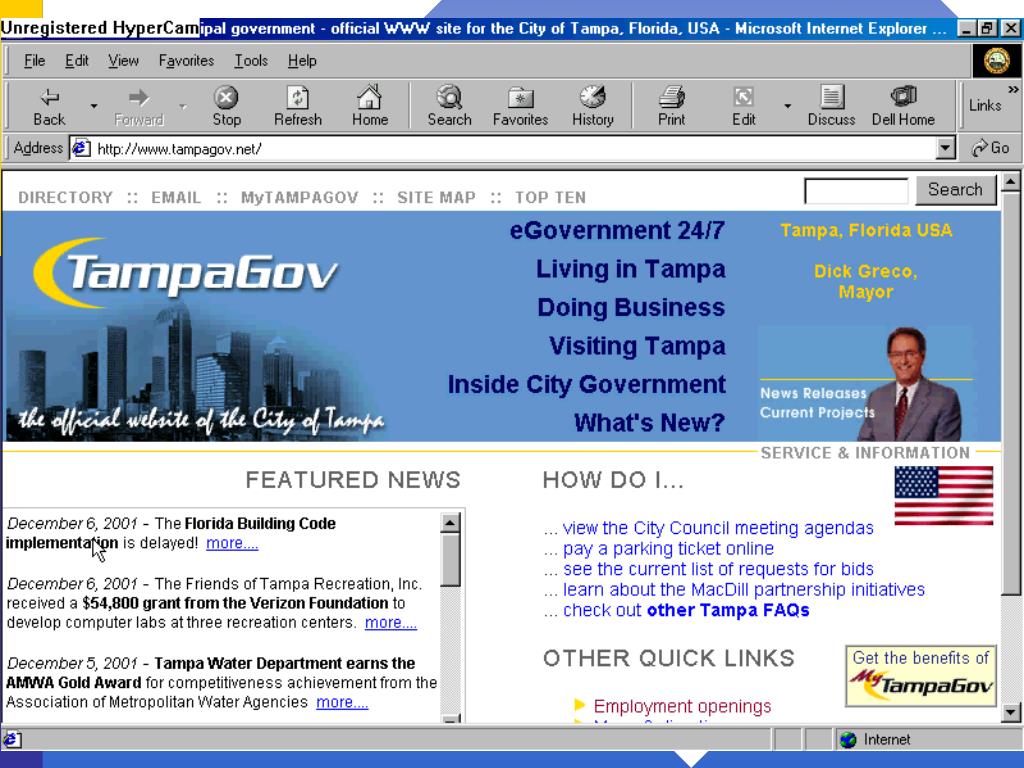Viewport: 1024px width, 768px height.
Task: Click the Internet zone globe in the status bar
Action: tap(848, 739)
